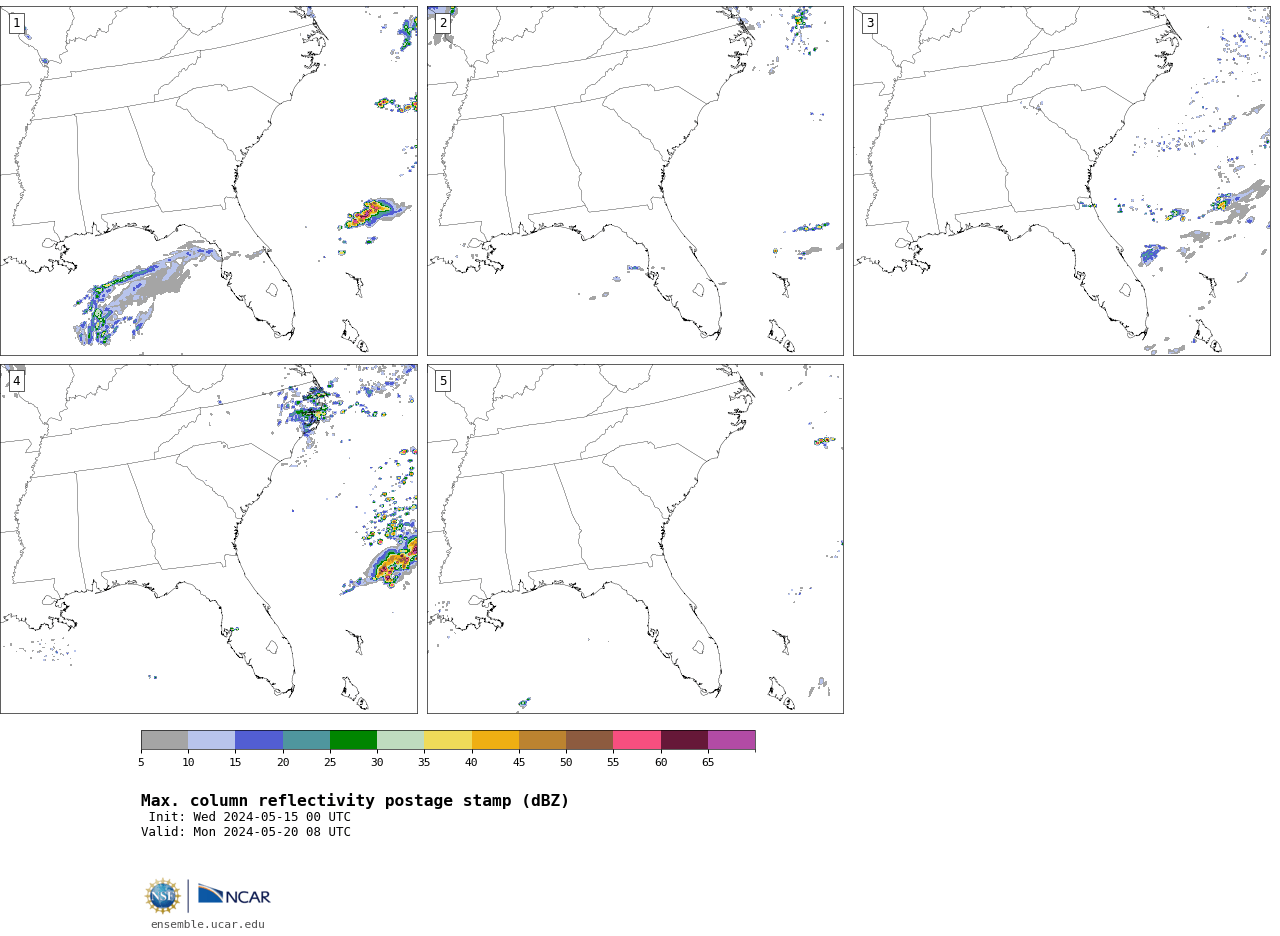1280x936 pixels.
Task: Click the pink 55-60 dBZ swatch
Action: coord(637,740)
